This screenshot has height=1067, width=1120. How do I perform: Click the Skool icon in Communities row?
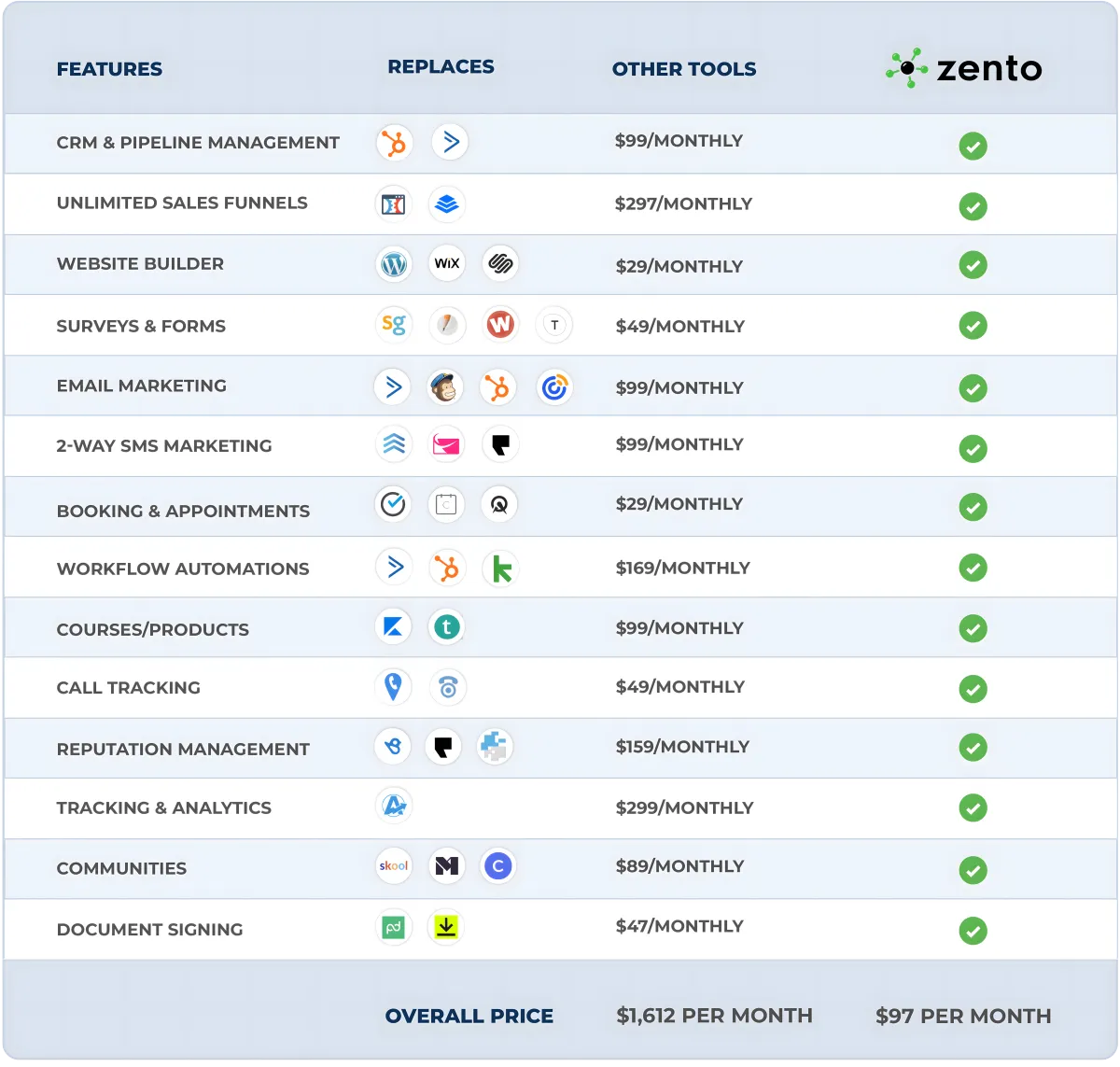(393, 865)
